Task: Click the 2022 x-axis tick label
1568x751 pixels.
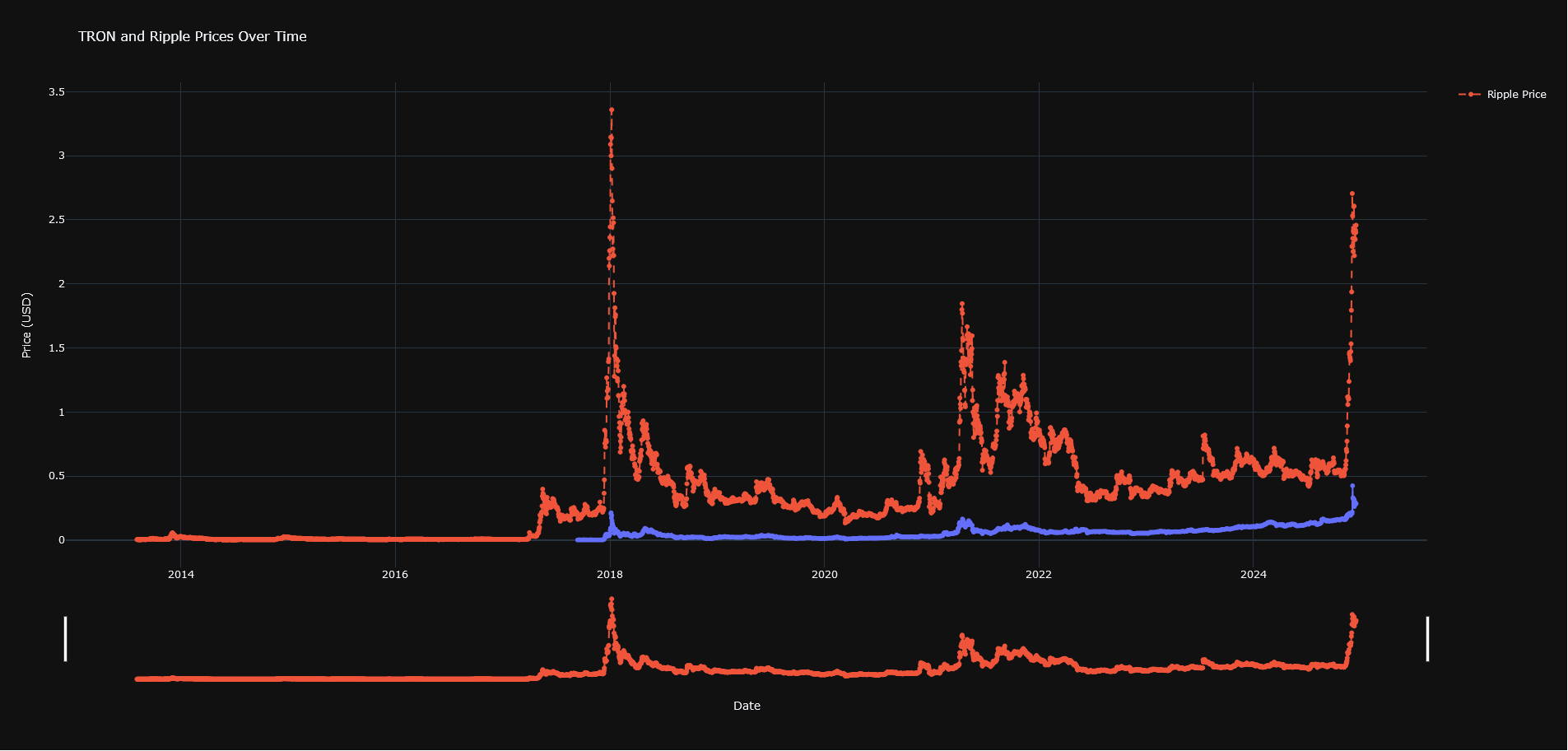Action: pos(1039,574)
